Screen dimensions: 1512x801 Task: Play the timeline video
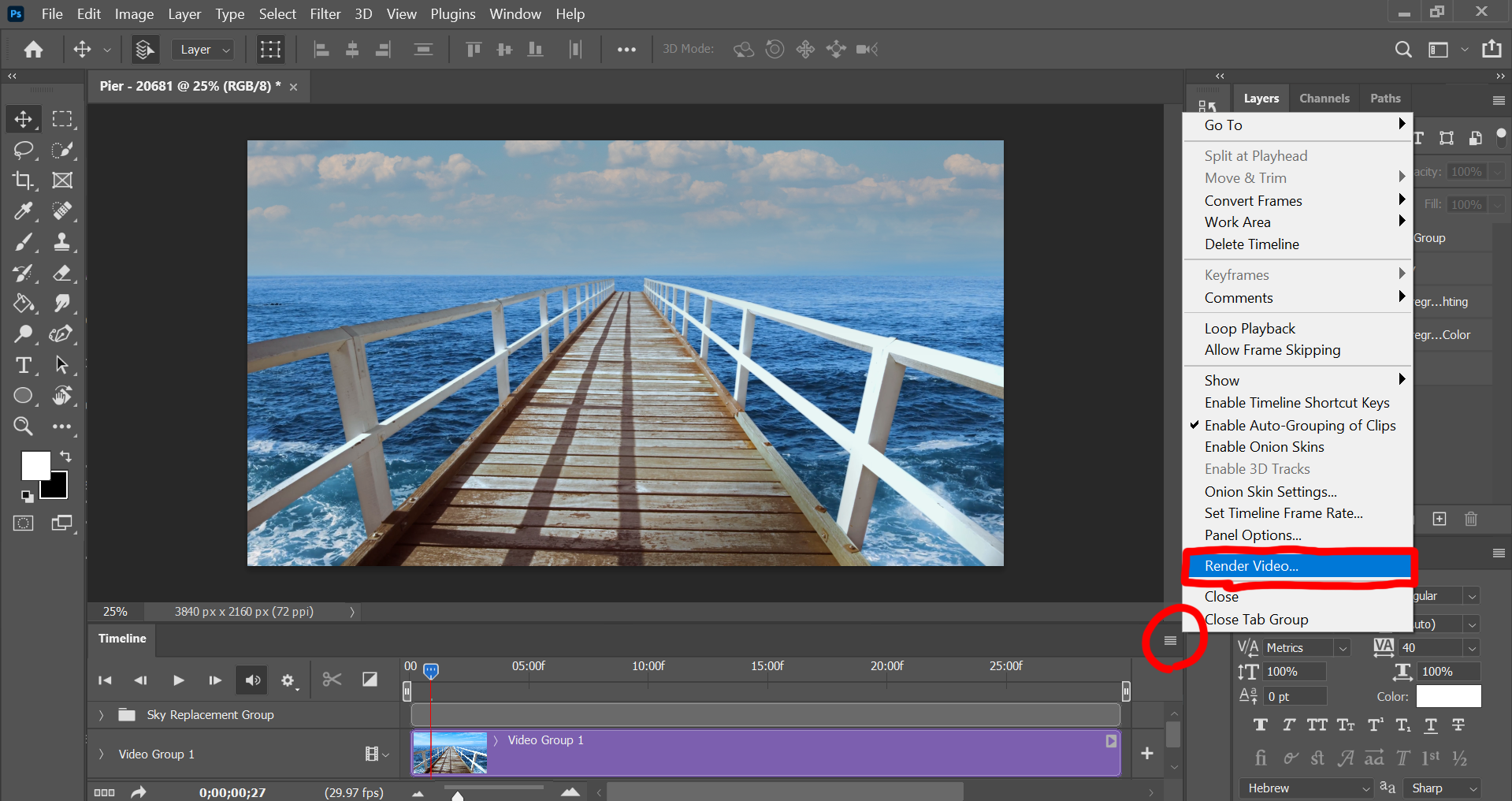click(179, 680)
